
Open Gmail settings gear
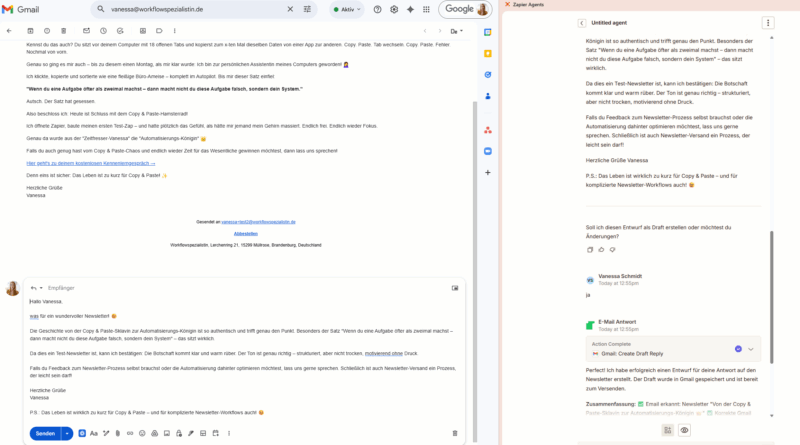pos(395,9)
